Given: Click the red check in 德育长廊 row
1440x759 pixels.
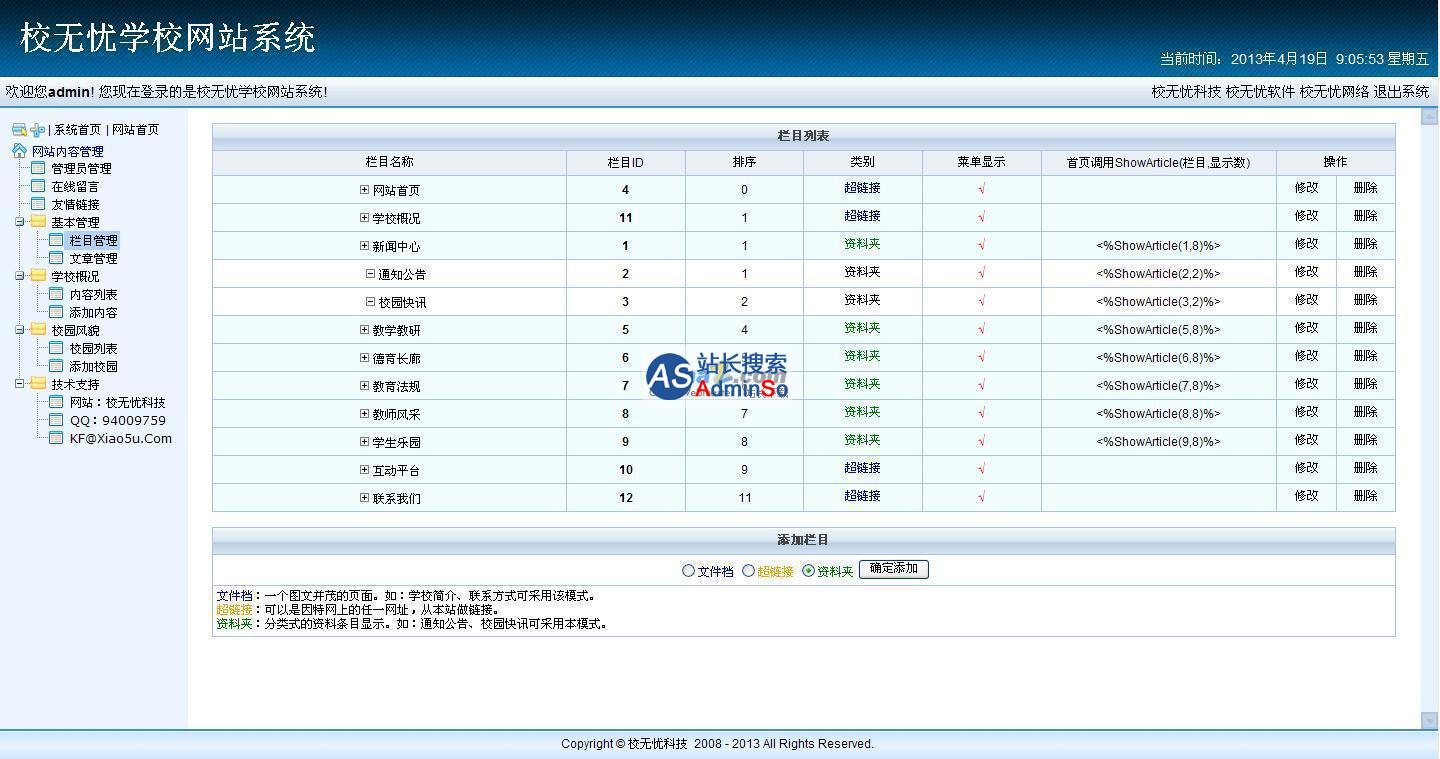Looking at the screenshot, I should [x=981, y=357].
